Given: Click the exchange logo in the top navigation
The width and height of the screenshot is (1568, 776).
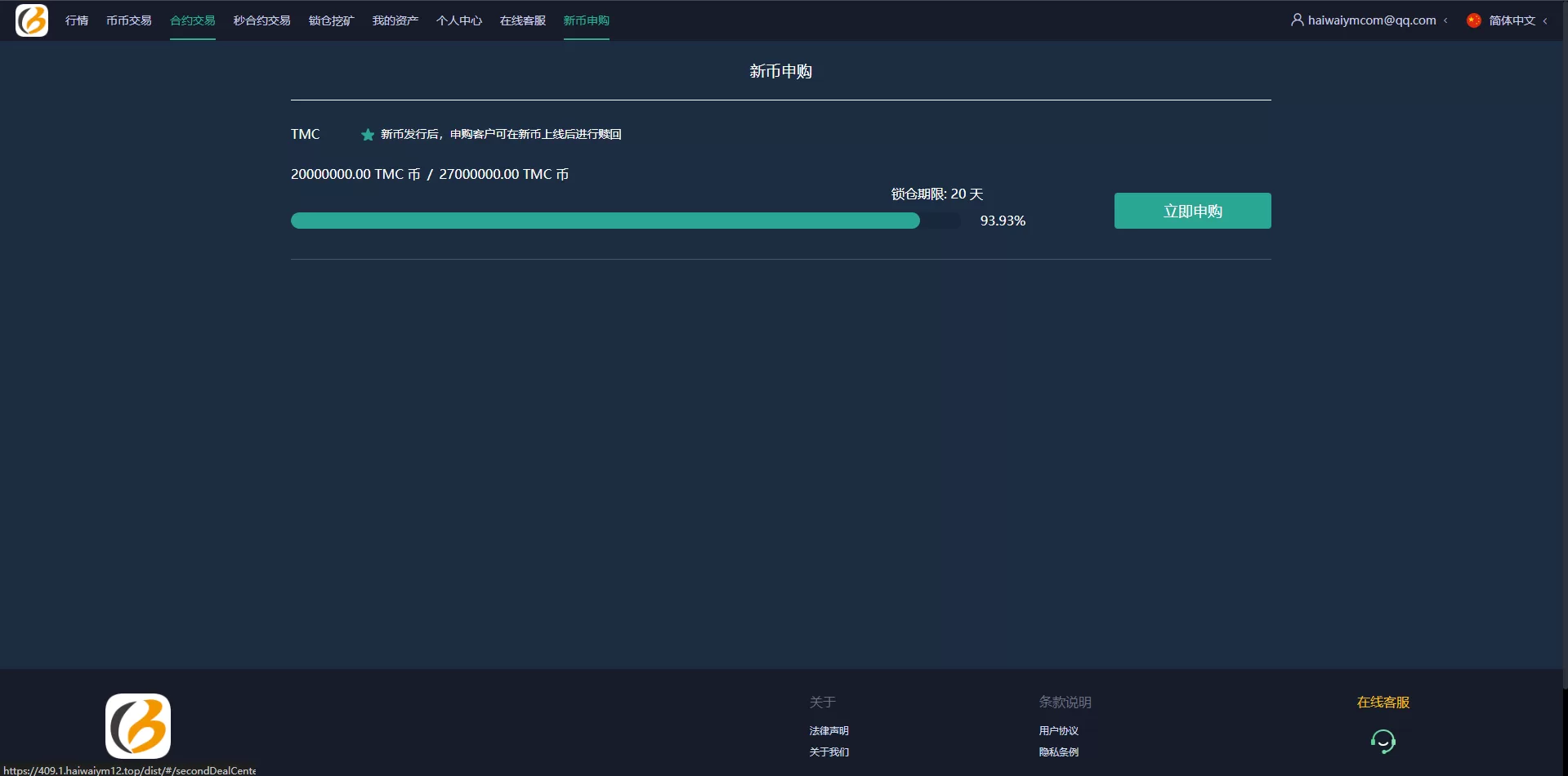Looking at the screenshot, I should tap(32, 20).
